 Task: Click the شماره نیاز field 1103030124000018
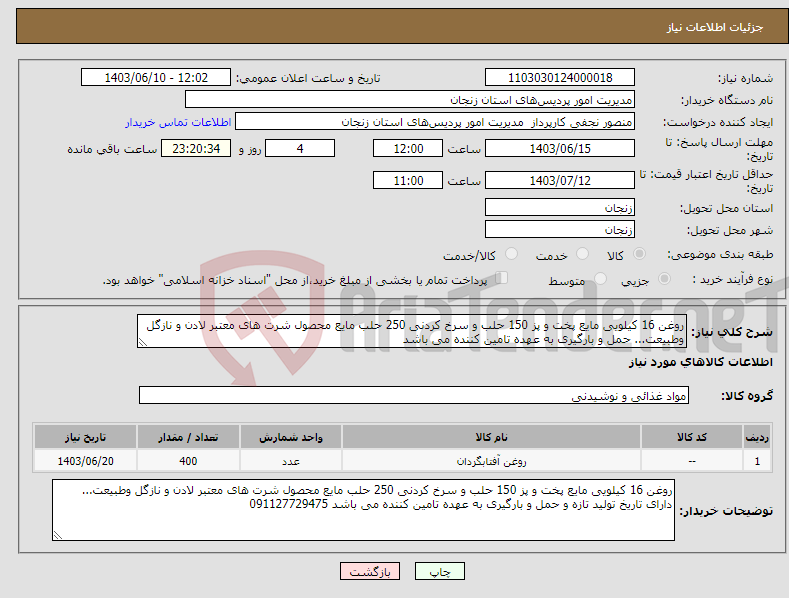(x=560, y=78)
